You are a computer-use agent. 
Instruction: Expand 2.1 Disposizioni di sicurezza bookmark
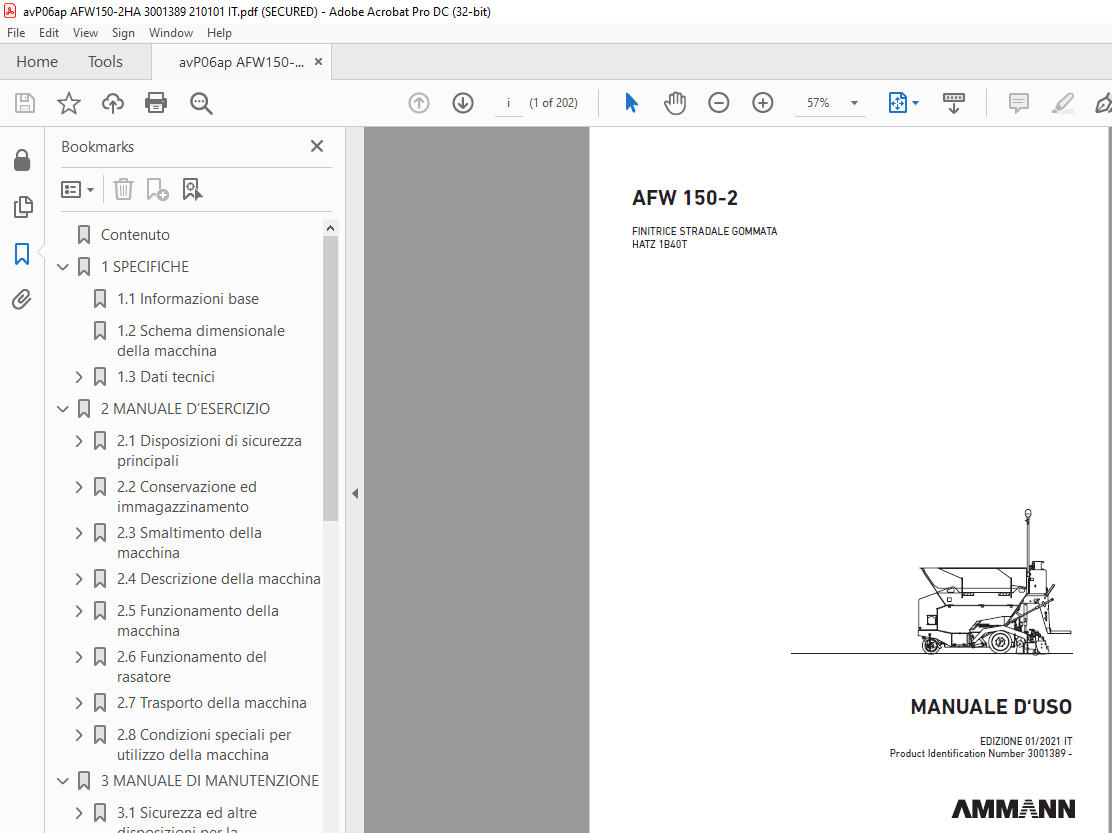pos(79,441)
